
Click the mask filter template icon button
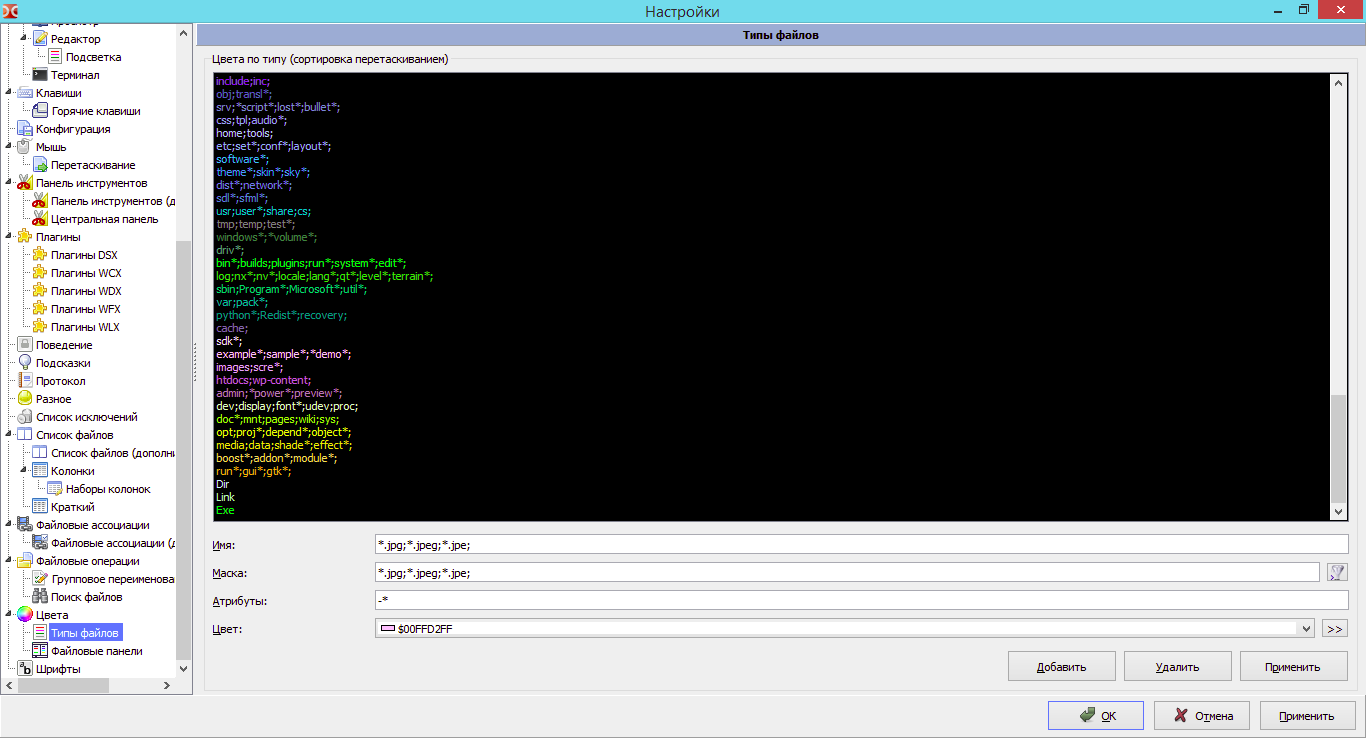(1336, 572)
